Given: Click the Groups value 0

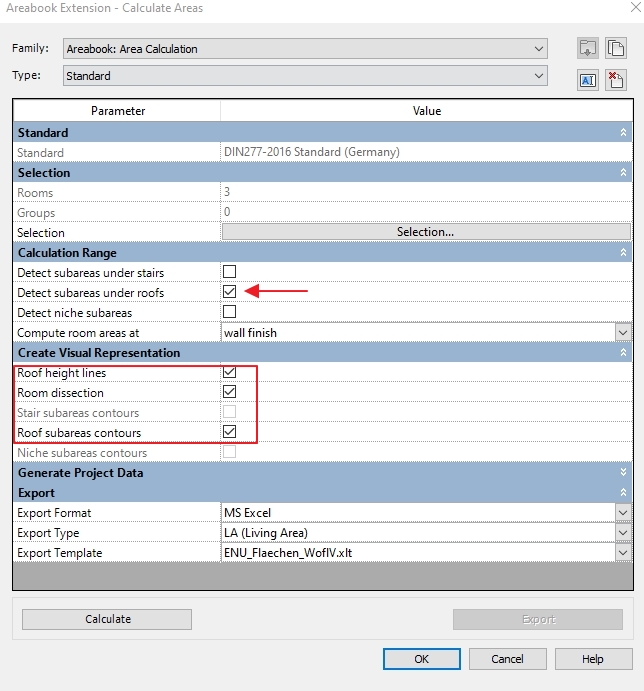Looking at the screenshot, I should 227,212.
